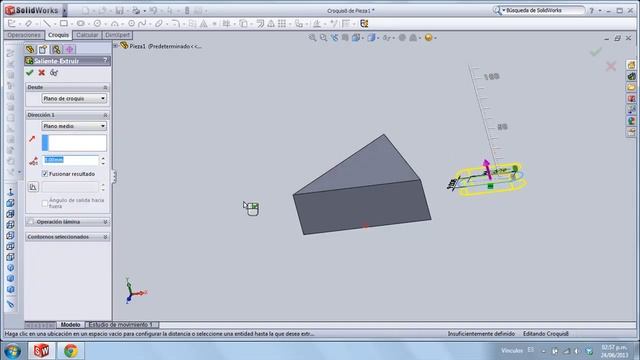Screen dimensions: 640x360
Task: Toggle Ángulo de salida hacia fuera checkbox
Action: (45, 203)
